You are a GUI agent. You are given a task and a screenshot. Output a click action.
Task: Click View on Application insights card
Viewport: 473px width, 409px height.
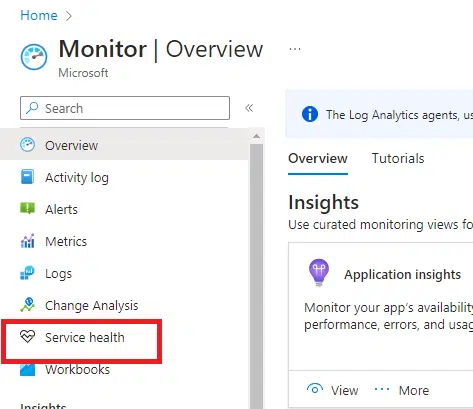pos(332,390)
